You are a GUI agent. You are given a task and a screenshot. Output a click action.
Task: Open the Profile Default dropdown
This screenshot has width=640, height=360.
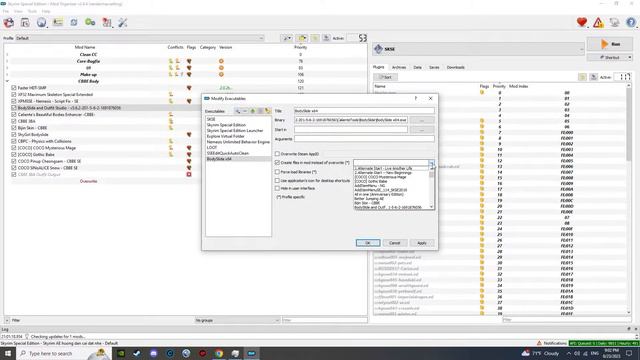point(140,38)
